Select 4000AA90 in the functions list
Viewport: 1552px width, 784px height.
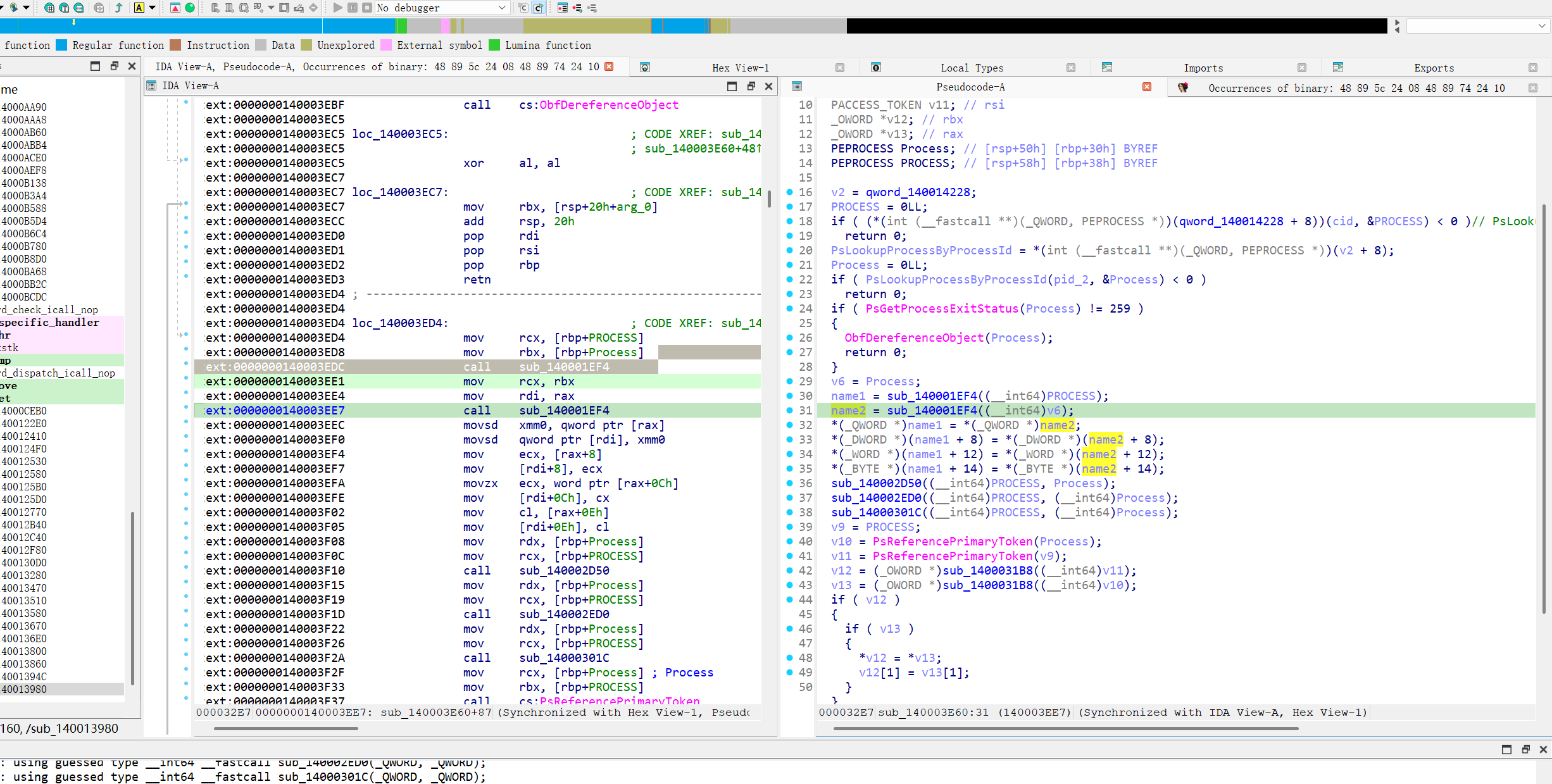coord(62,107)
